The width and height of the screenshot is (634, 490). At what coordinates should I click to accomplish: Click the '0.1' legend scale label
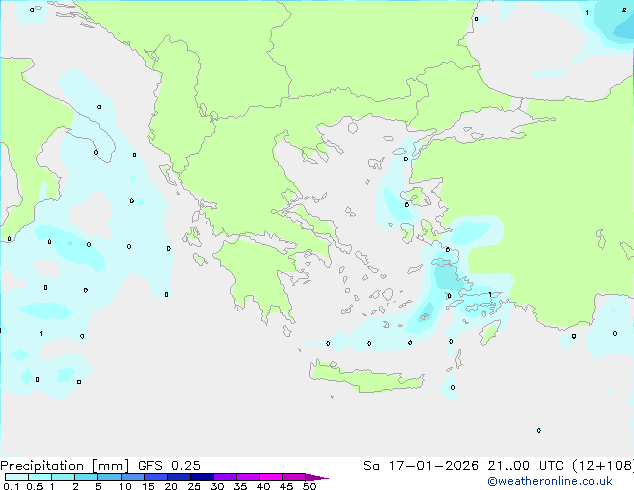tap(11, 486)
